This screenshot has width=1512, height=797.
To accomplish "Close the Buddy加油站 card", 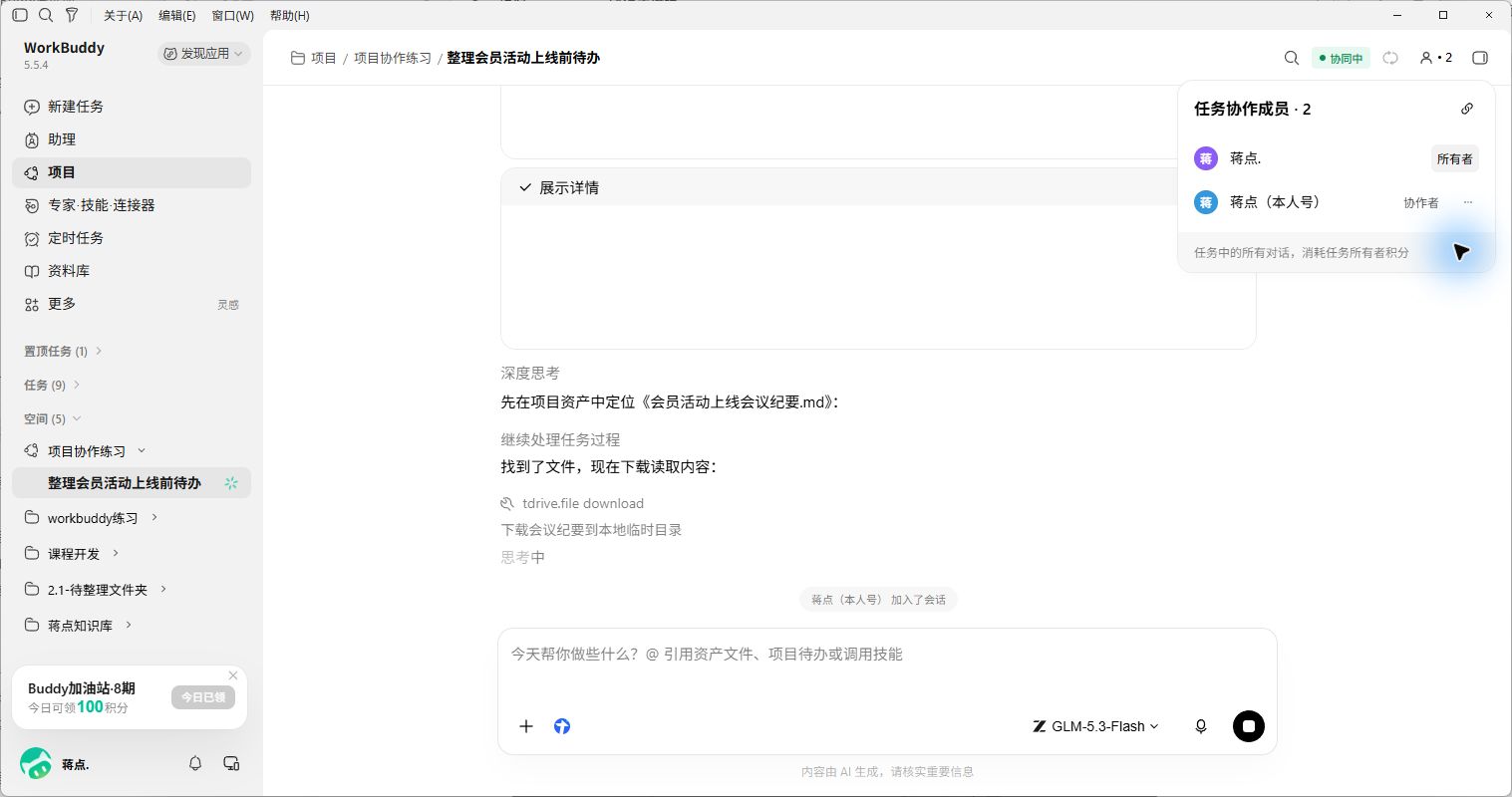I will [x=233, y=675].
